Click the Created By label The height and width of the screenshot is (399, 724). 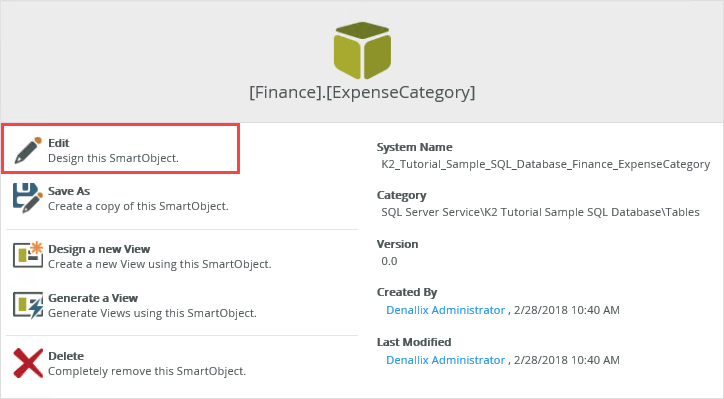(407, 292)
